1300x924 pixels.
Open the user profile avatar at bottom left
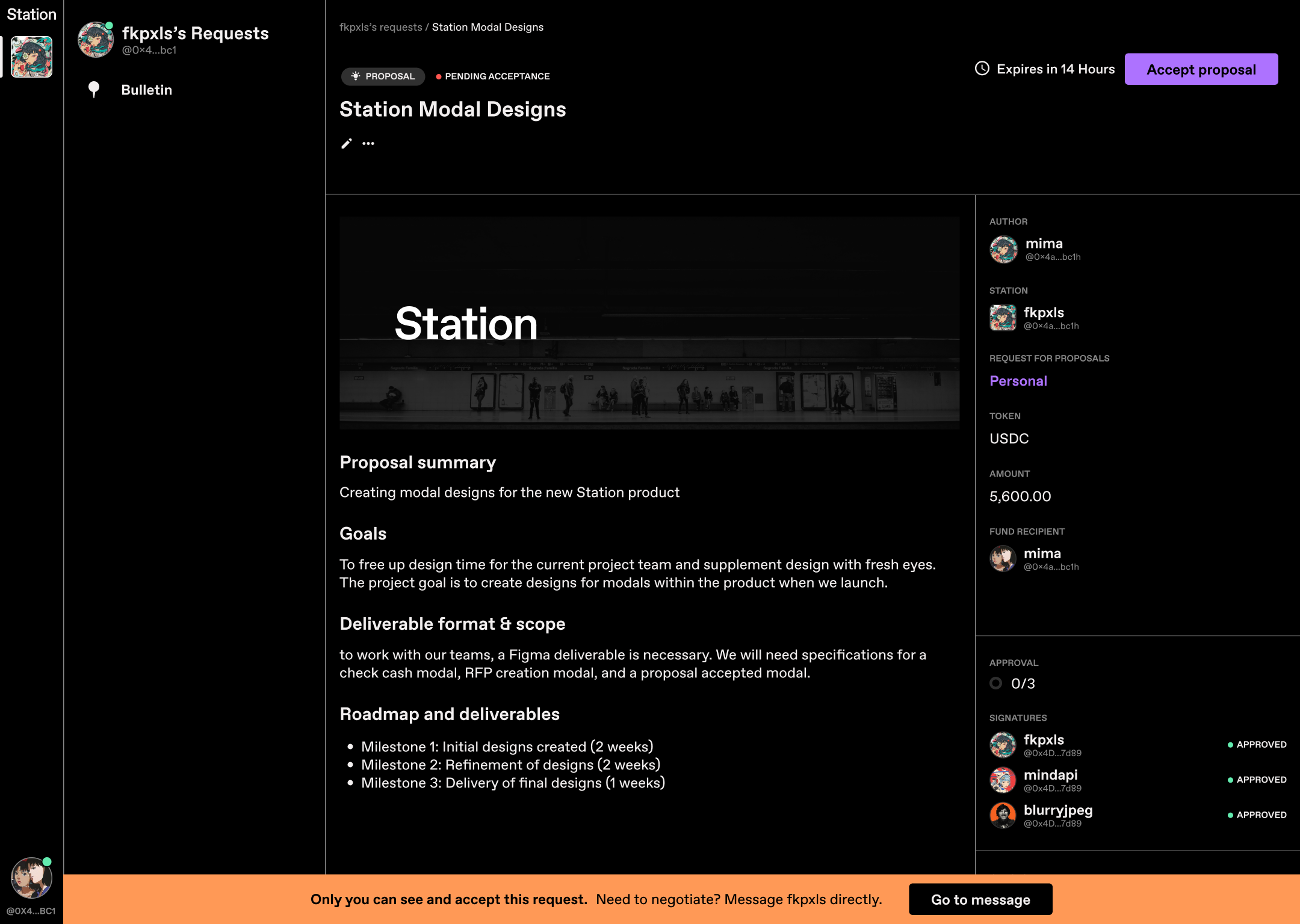coord(31,878)
